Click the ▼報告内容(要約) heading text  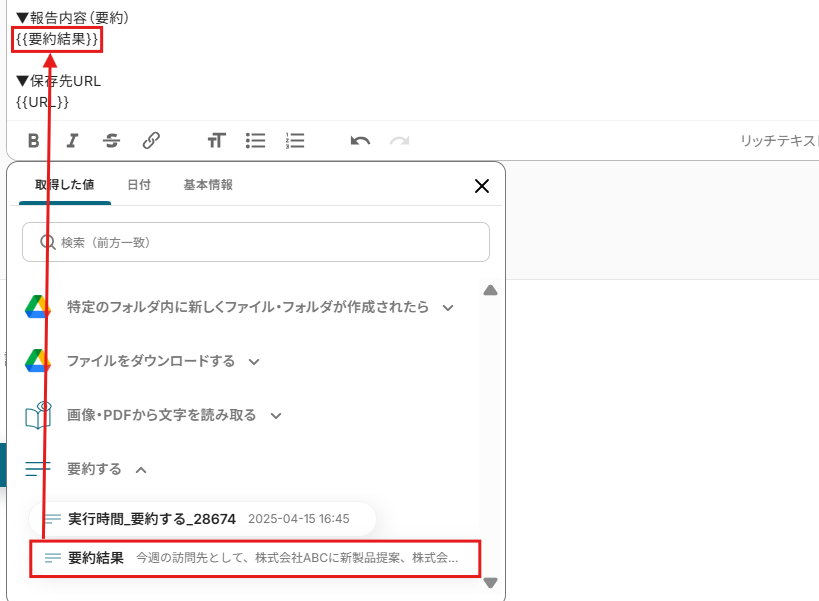[72, 18]
